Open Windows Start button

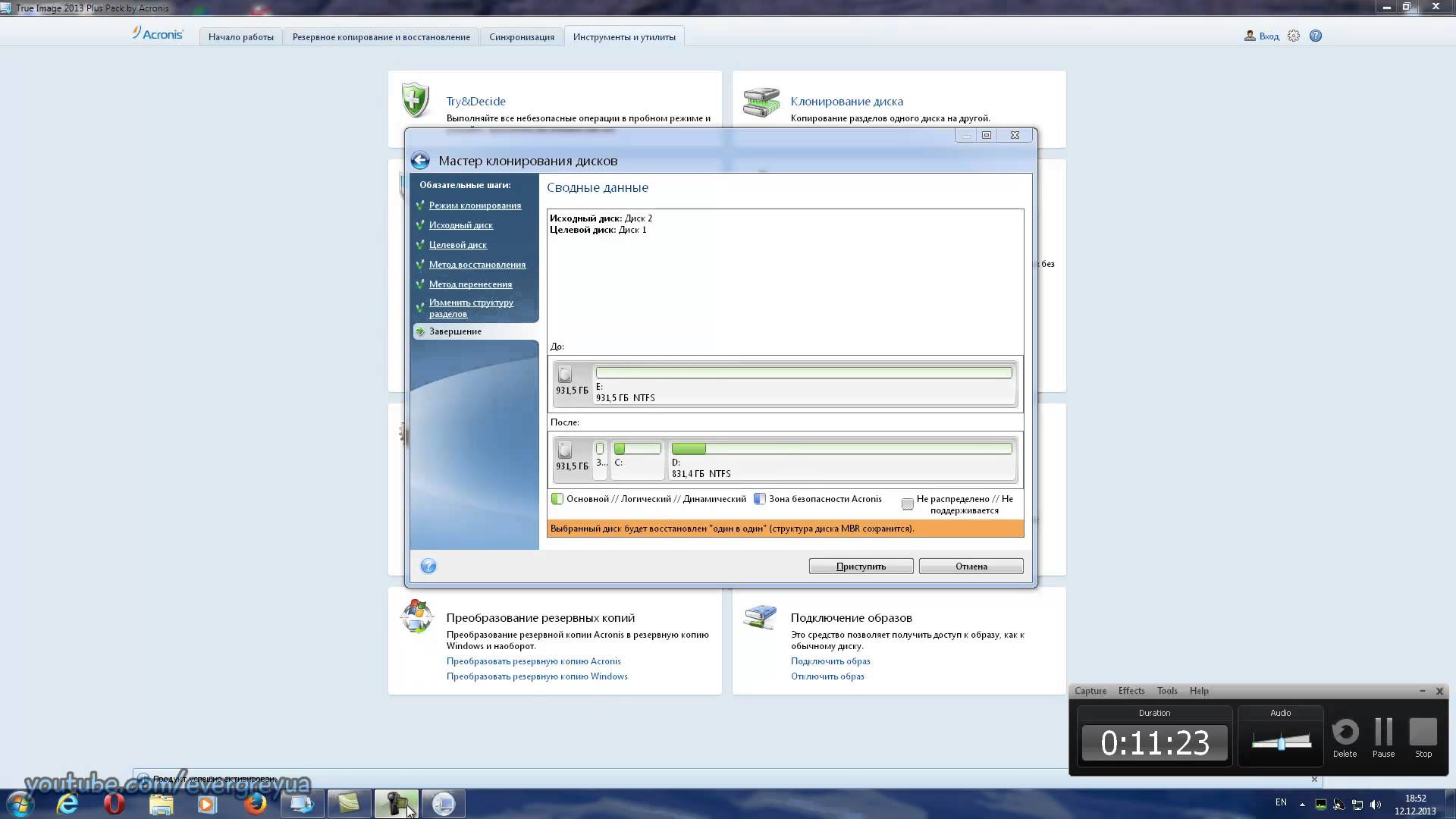tap(19, 804)
